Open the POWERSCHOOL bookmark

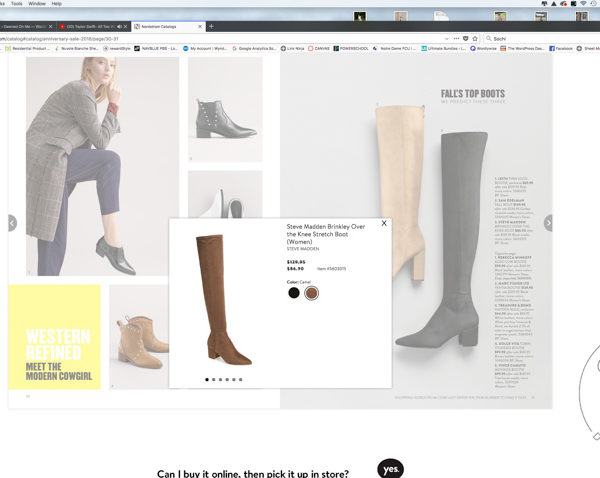pos(351,49)
